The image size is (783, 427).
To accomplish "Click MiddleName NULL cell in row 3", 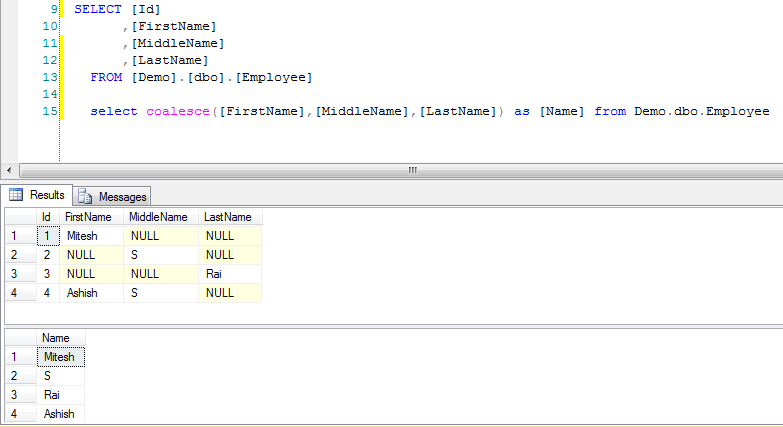I will point(161,274).
